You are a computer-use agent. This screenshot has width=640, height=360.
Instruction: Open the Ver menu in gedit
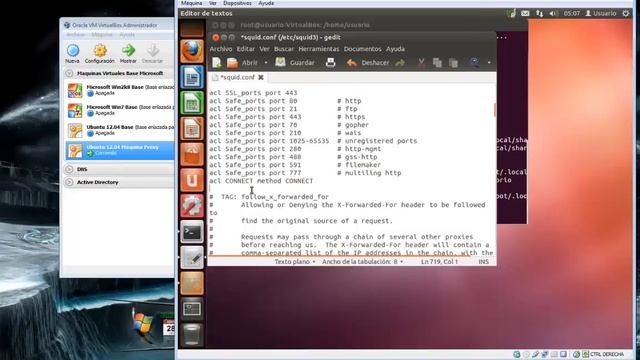tap(264, 49)
